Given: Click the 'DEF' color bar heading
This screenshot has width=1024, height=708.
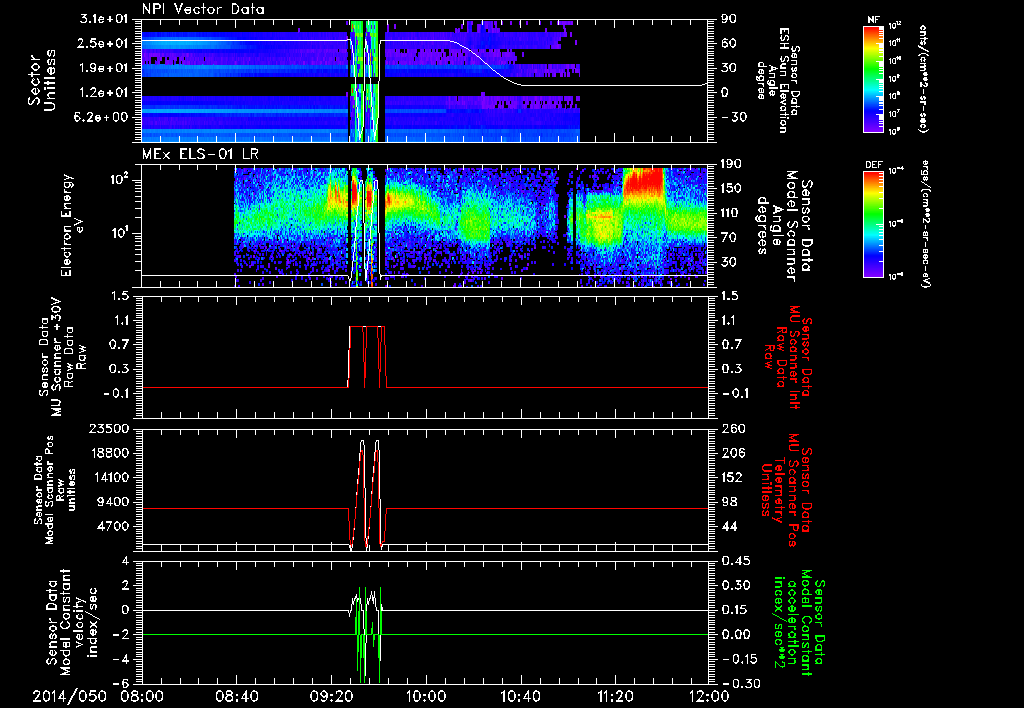Looking at the screenshot, I should (873, 165).
